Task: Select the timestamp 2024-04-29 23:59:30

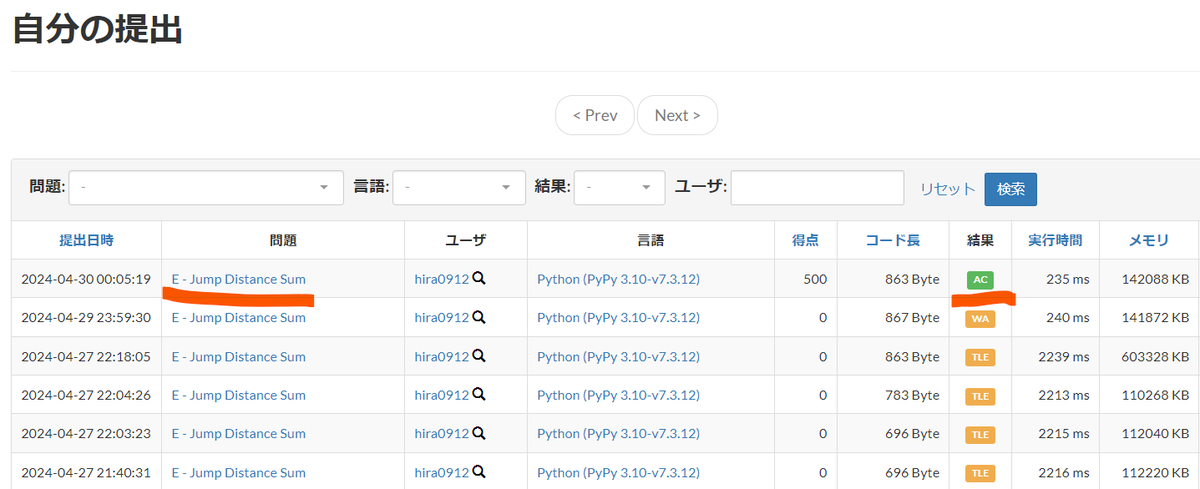Action: (86, 317)
